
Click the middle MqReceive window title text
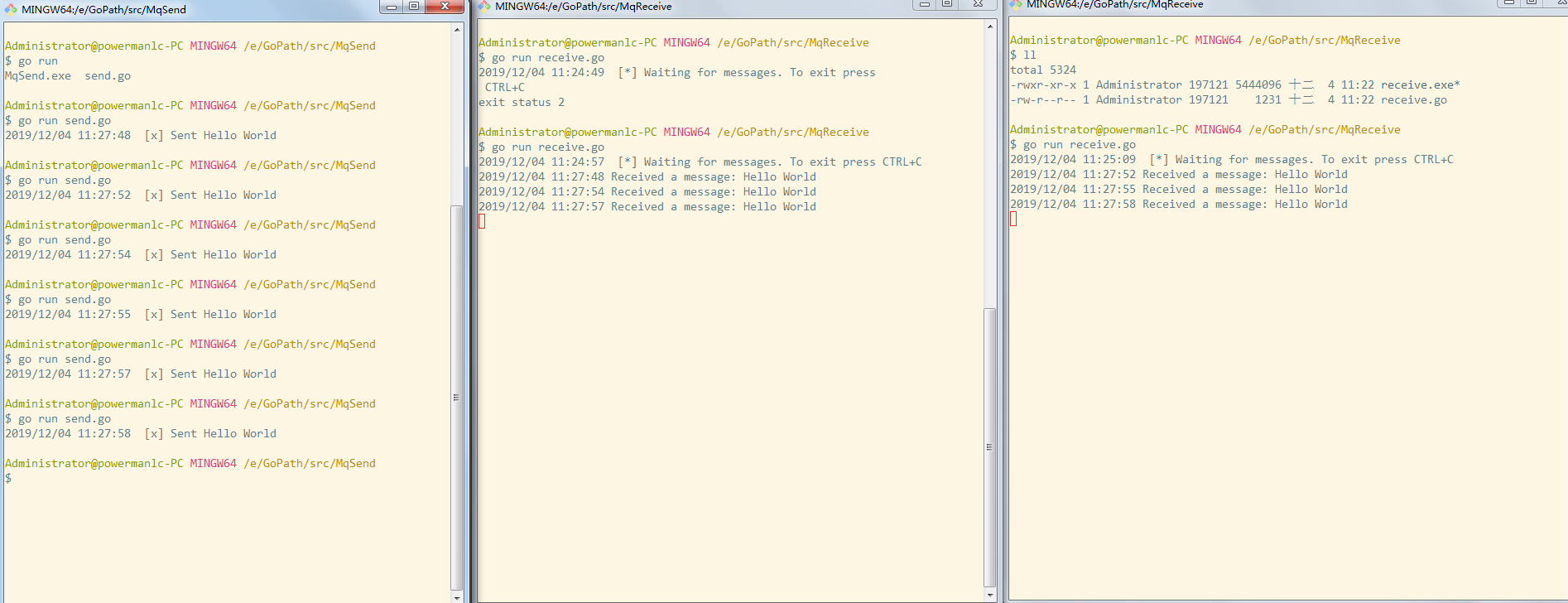pos(583,6)
